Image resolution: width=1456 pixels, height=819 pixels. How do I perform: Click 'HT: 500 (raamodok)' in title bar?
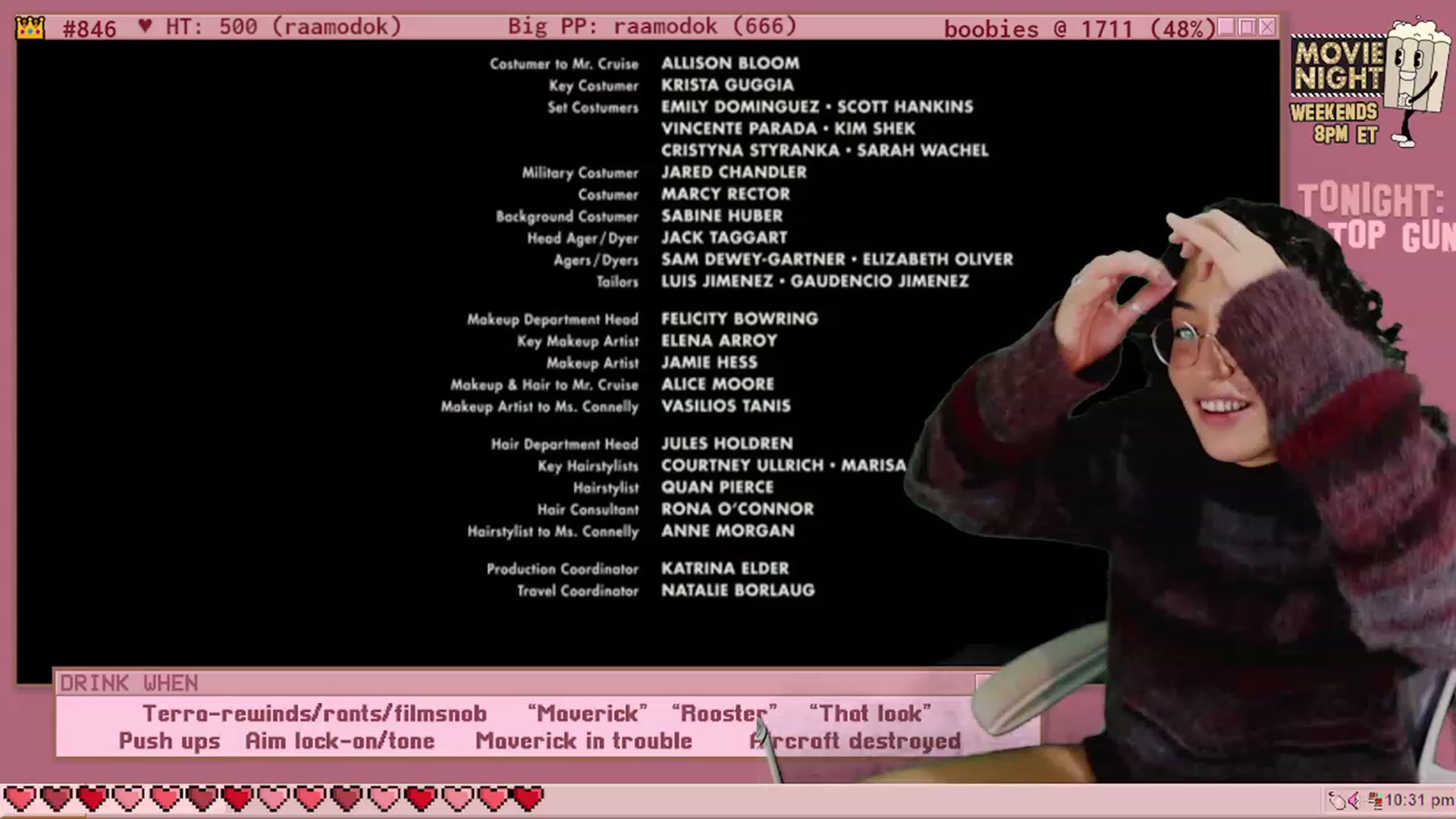[283, 27]
